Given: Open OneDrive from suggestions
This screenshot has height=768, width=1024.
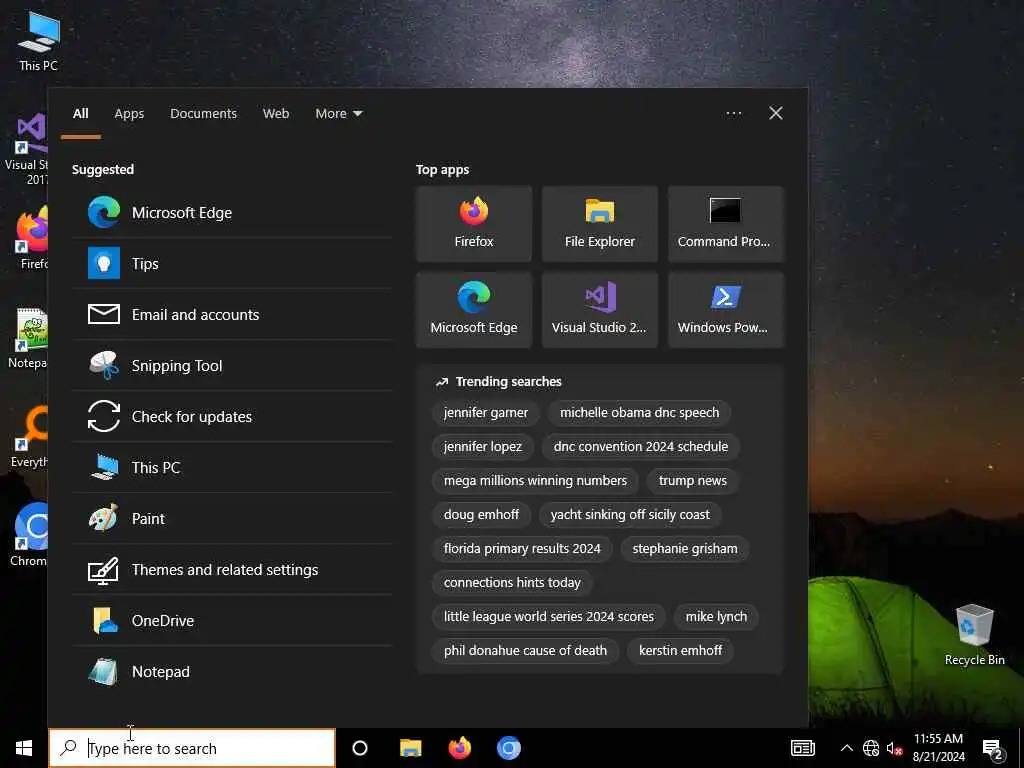Looking at the screenshot, I should pos(232,620).
